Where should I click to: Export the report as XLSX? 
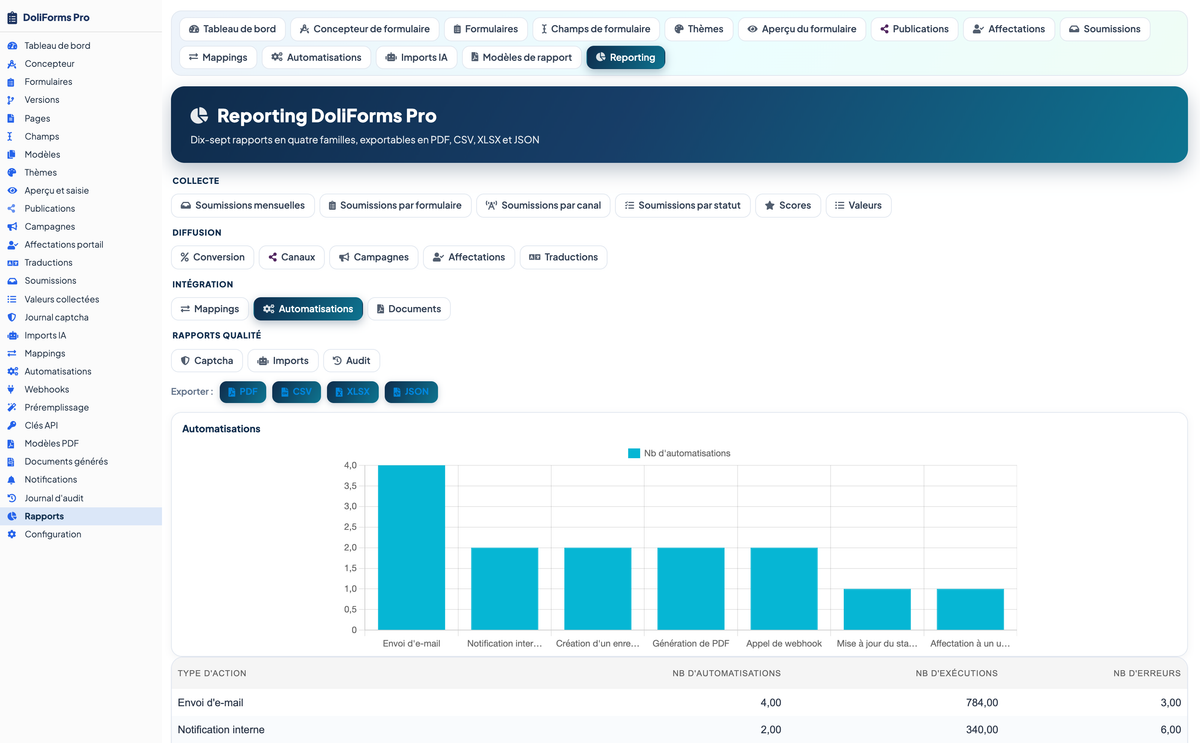pyautogui.click(x=353, y=392)
